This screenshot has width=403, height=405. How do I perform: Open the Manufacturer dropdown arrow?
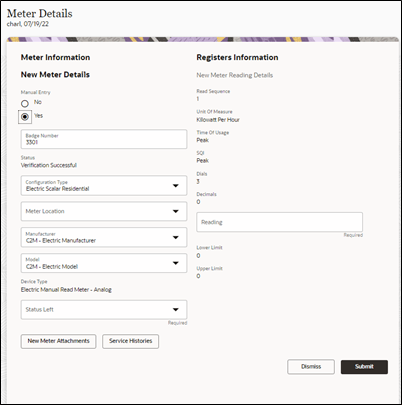click(x=176, y=237)
